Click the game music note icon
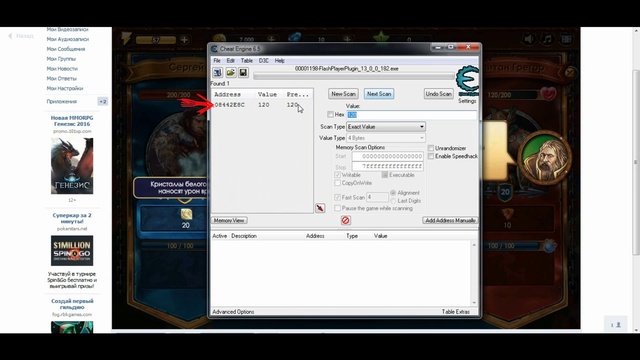 pyautogui.click(x=547, y=39)
